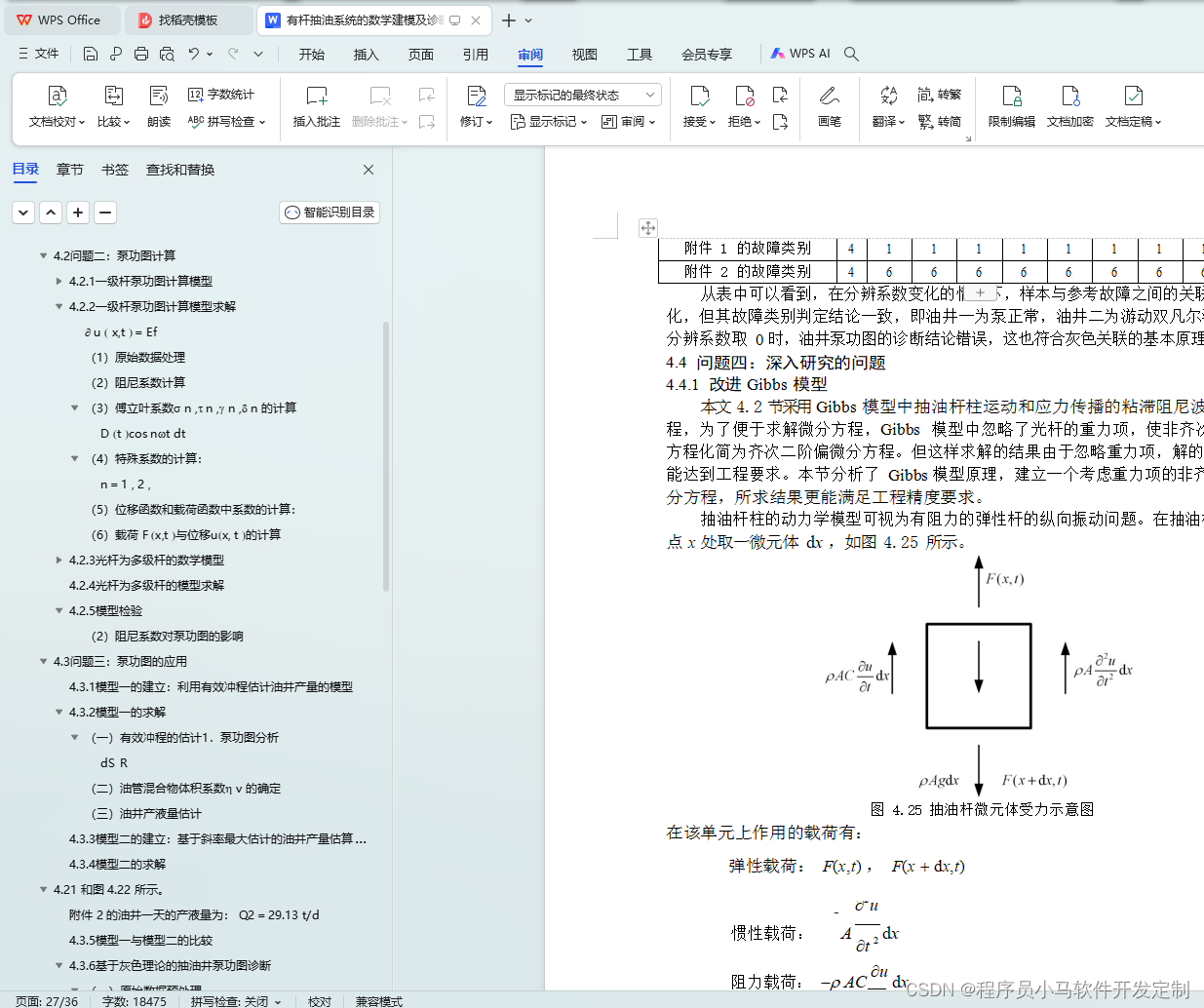Switch to the 视图 ribbon tab
The height and width of the screenshot is (1008, 1204).
point(585,55)
